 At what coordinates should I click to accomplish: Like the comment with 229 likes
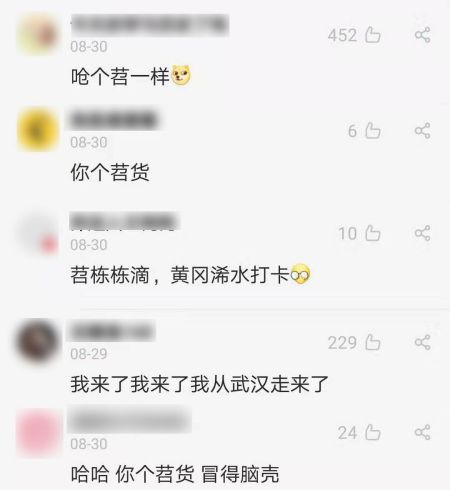click(x=373, y=342)
